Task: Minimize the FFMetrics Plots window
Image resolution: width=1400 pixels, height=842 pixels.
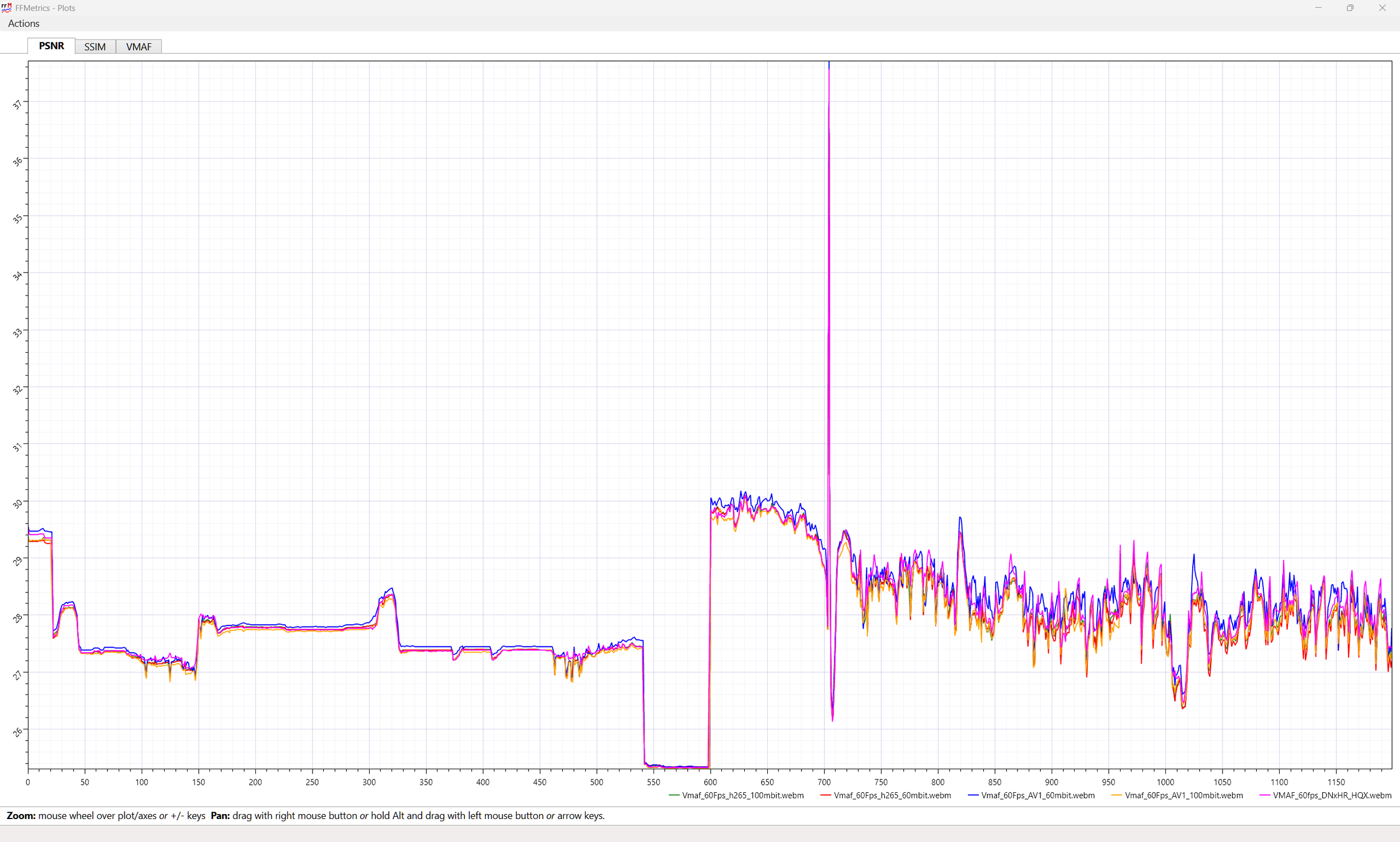Action: pyautogui.click(x=1318, y=8)
